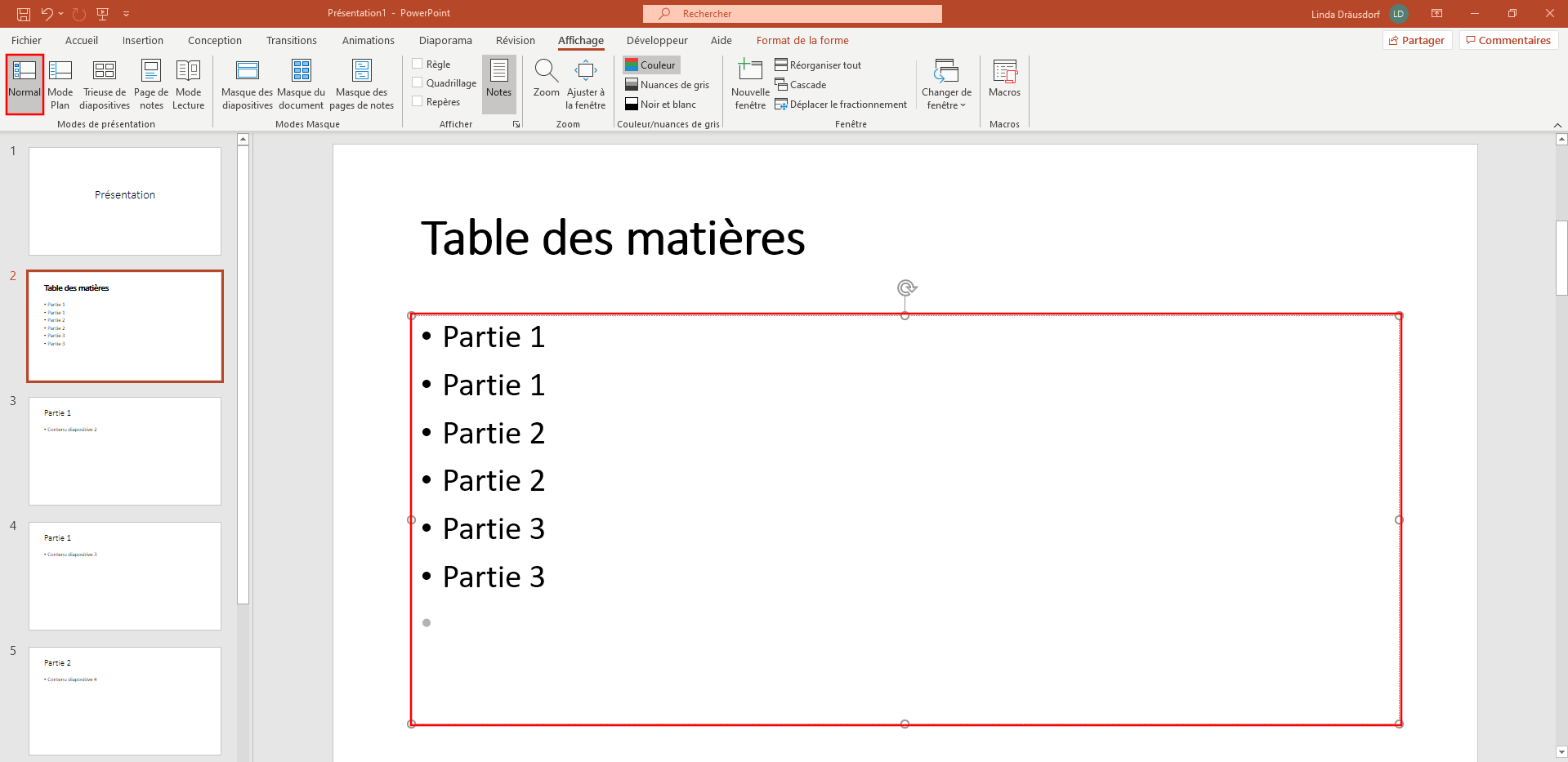Switch to the Insertion tab
The width and height of the screenshot is (1568, 762).
click(x=143, y=40)
